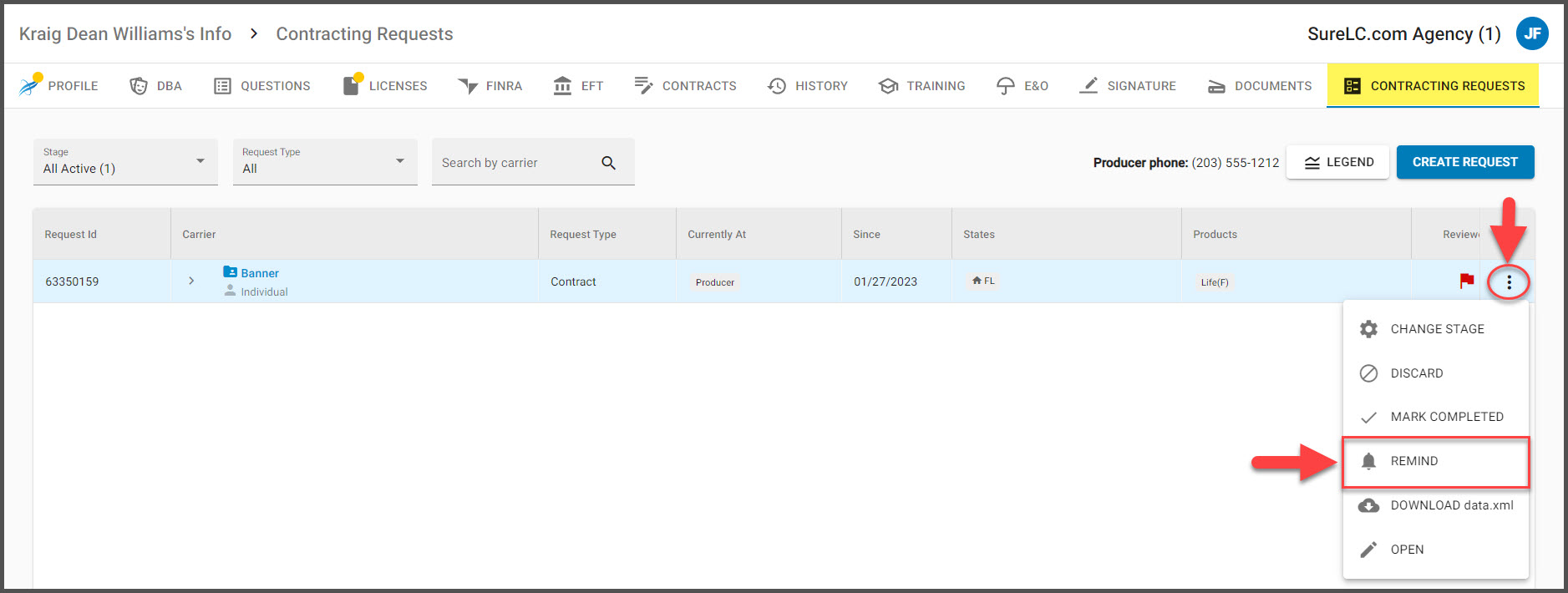Open the Banner carrier link
The image size is (1568, 593).
[x=260, y=273]
